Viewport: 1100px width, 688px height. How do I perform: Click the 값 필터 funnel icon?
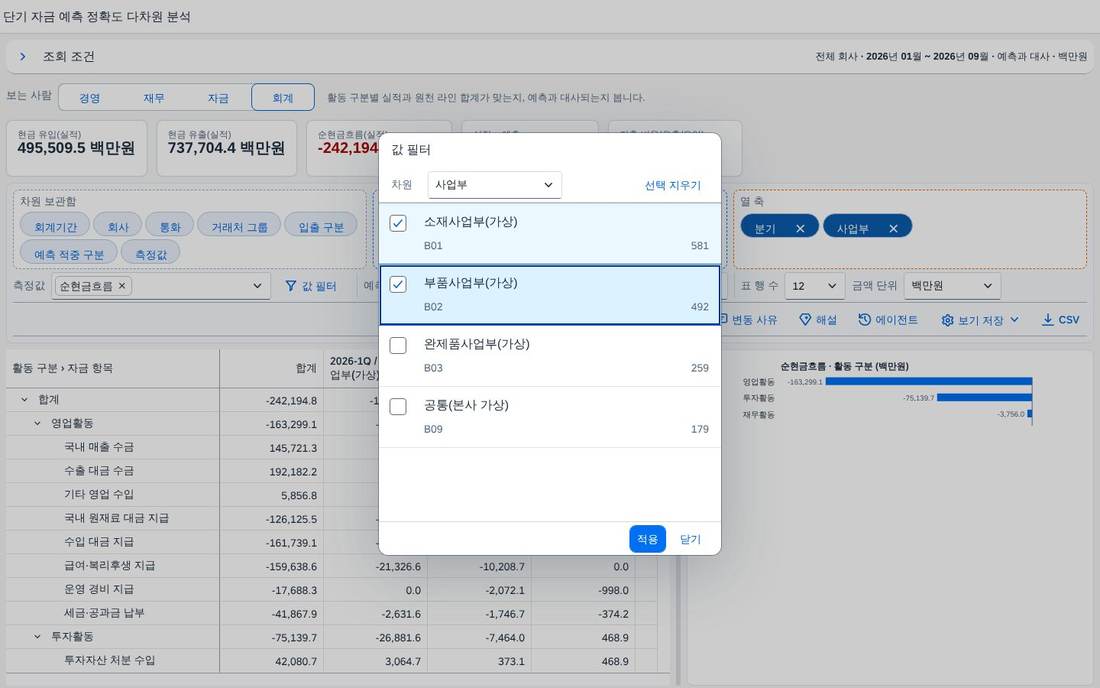(x=290, y=286)
